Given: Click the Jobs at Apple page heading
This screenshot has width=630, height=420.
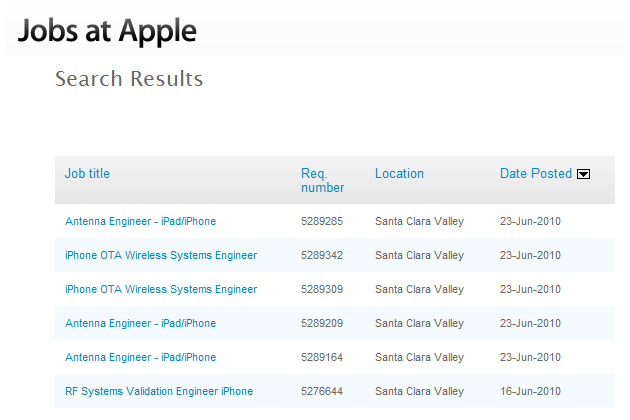Looking at the screenshot, I should click(x=107, y=31).
